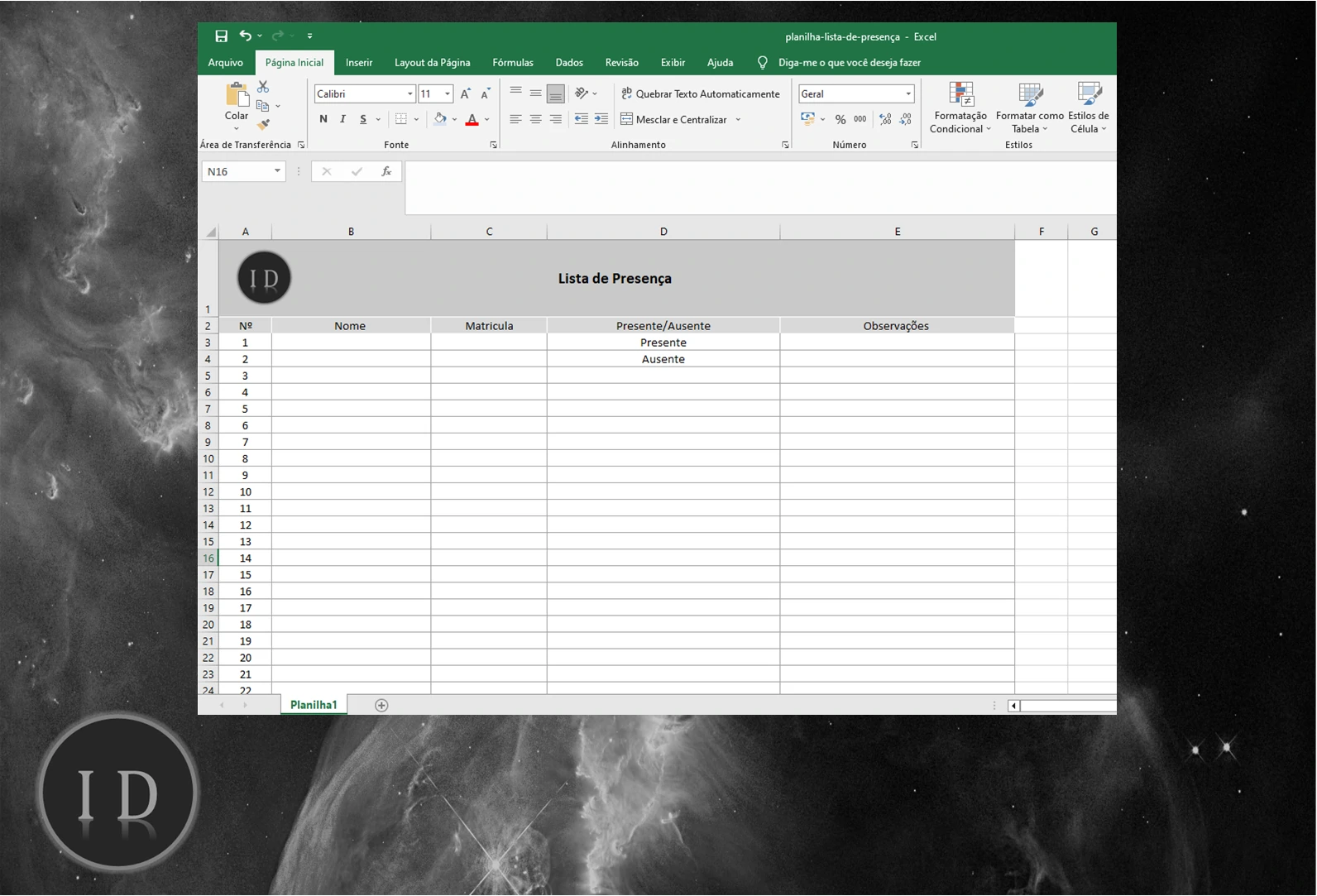Click the 'Presente' cell
The image size is (1317, 896).
[x=663, y=343]
